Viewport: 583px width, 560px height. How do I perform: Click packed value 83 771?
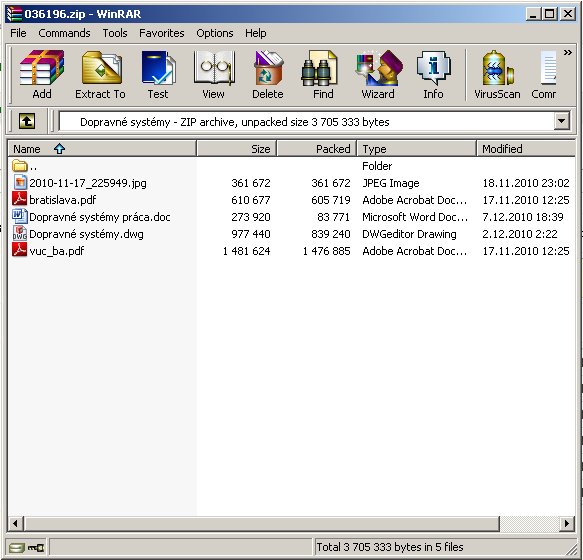click(334, 217)
